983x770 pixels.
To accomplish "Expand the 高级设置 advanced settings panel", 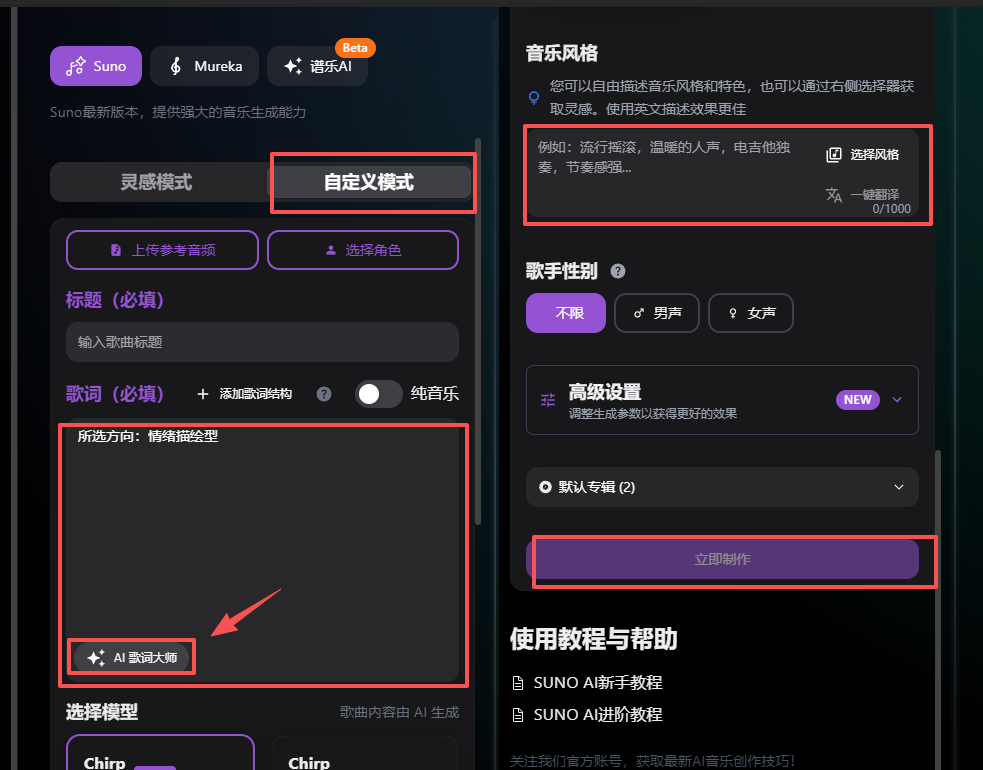I will pos(722,400).
